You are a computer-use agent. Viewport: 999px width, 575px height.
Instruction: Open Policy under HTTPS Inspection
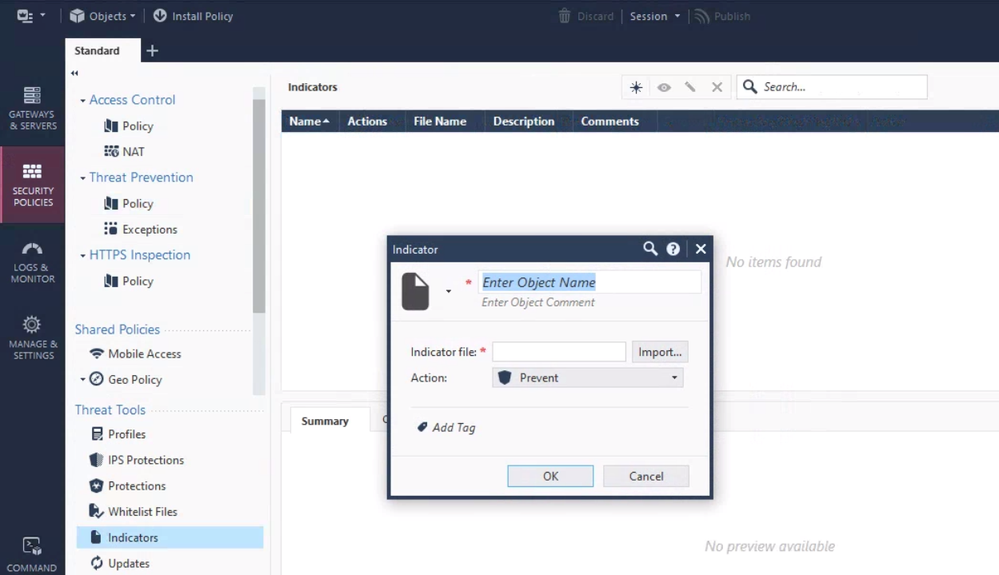(129, 281)
